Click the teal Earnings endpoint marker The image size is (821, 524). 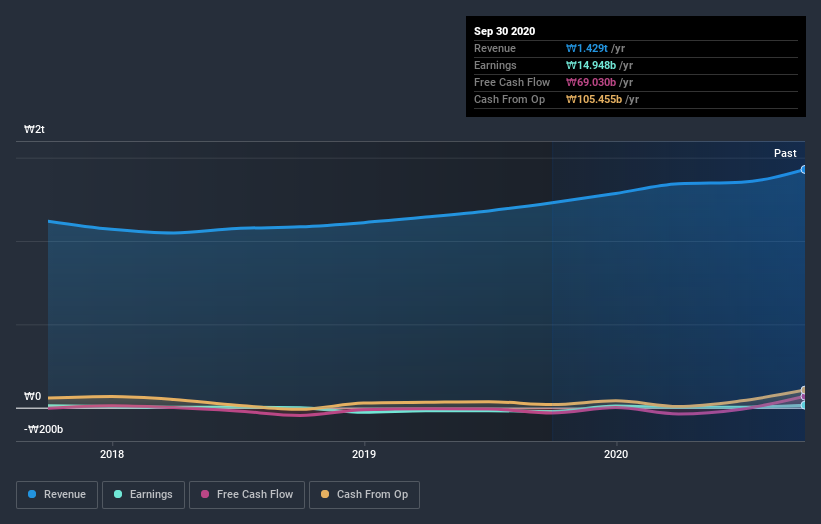pyautogui.click(x=803, y=405)
